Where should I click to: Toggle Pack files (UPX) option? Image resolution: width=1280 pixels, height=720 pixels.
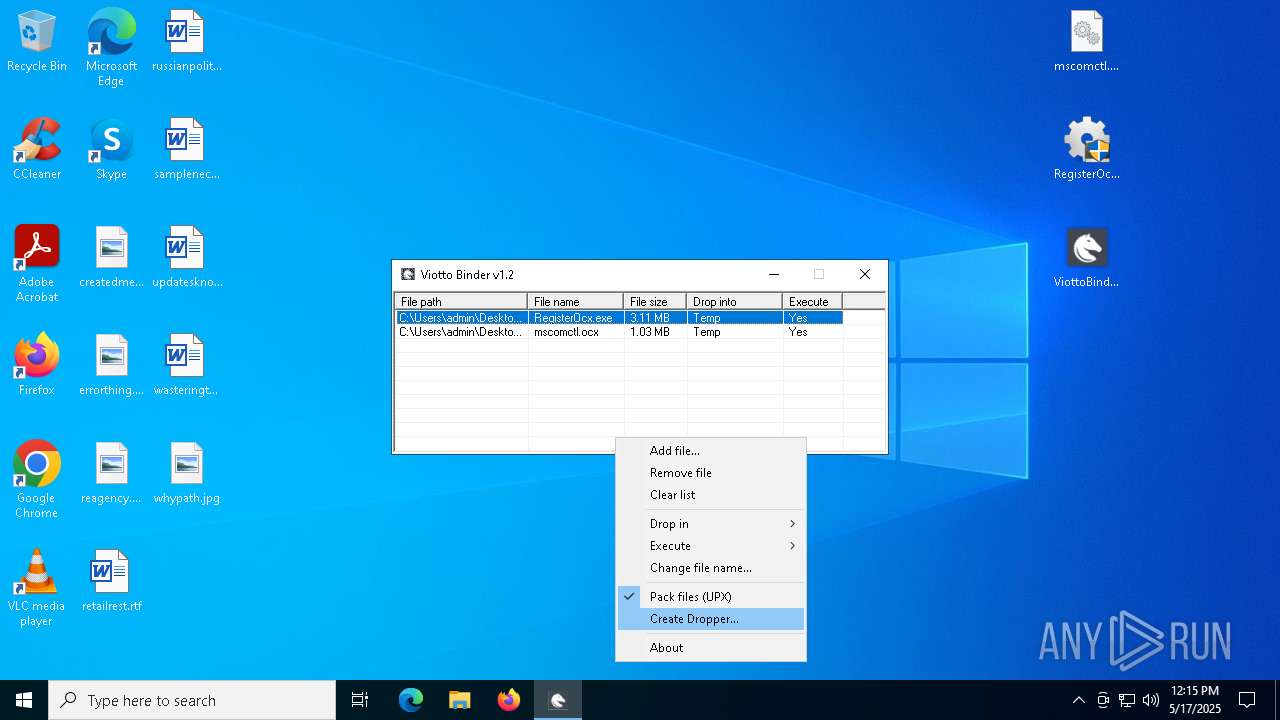(x=710, y=597)
